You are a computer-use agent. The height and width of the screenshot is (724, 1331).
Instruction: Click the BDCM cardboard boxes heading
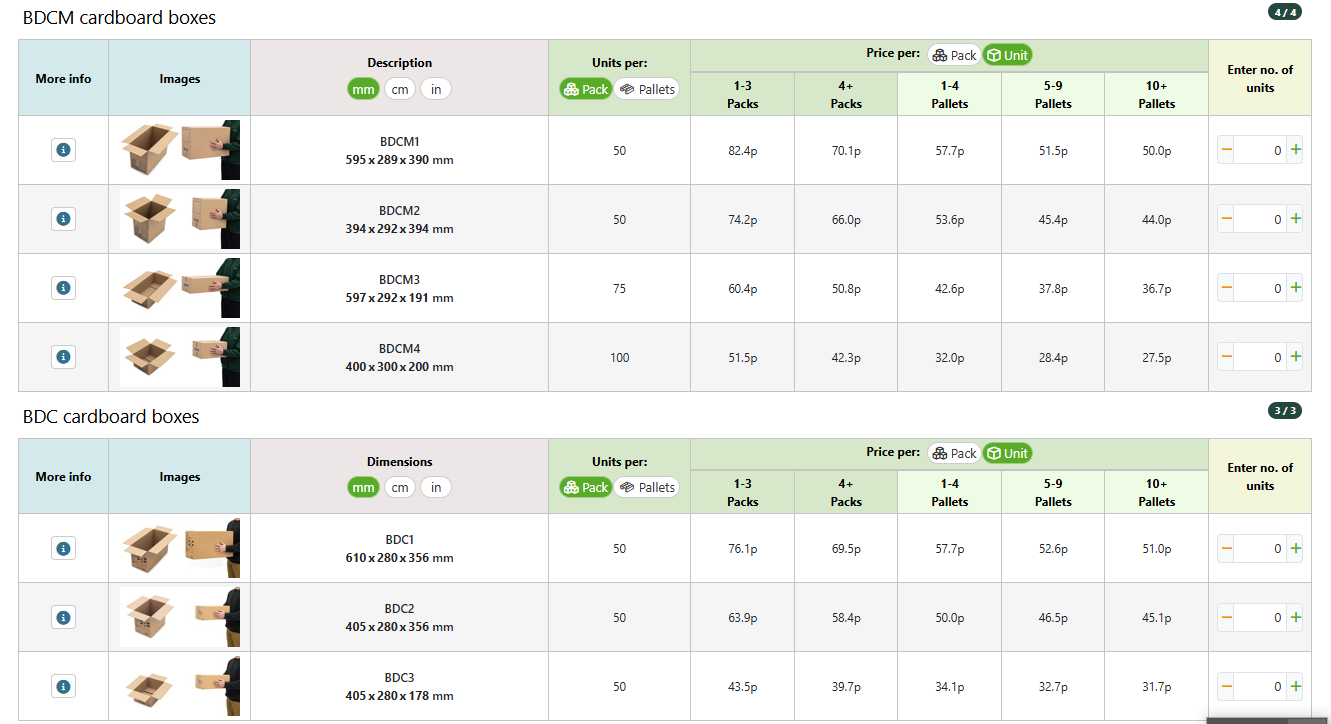(119, 18)
